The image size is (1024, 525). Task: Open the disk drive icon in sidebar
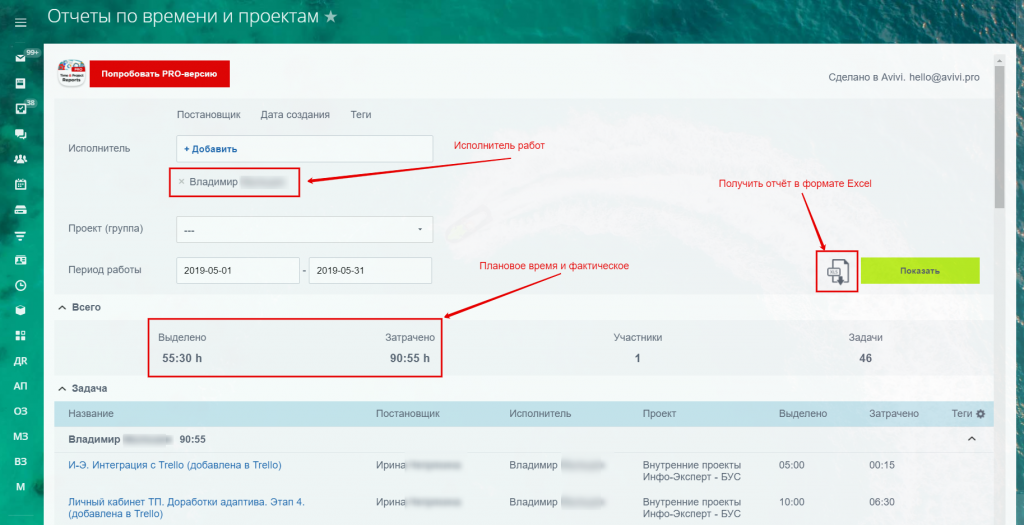pos(20,210)
